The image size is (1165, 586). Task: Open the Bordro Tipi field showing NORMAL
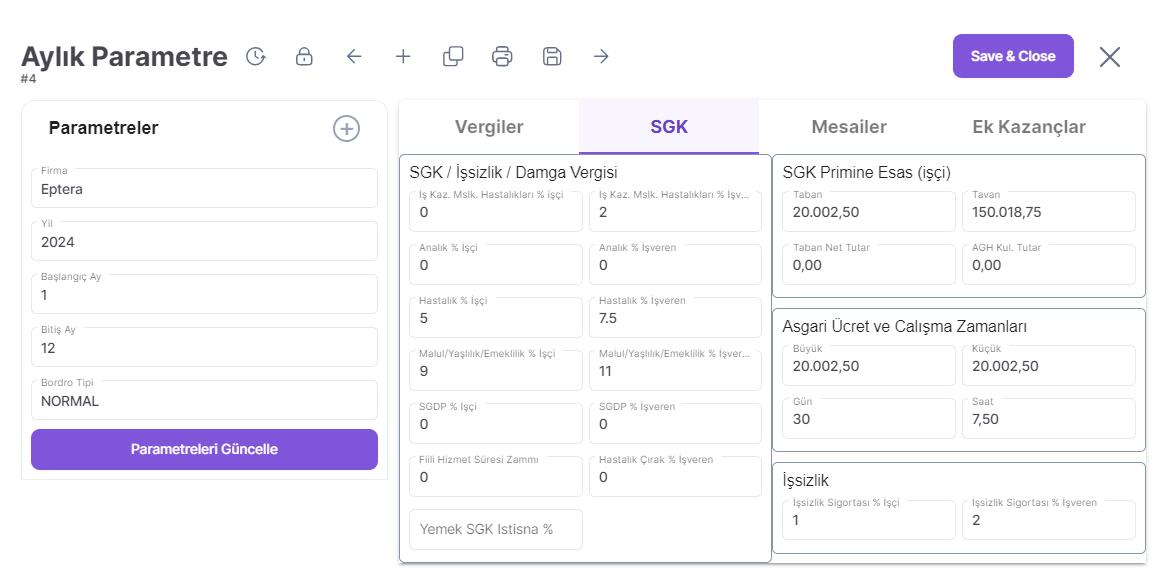[x=204, y=401]
